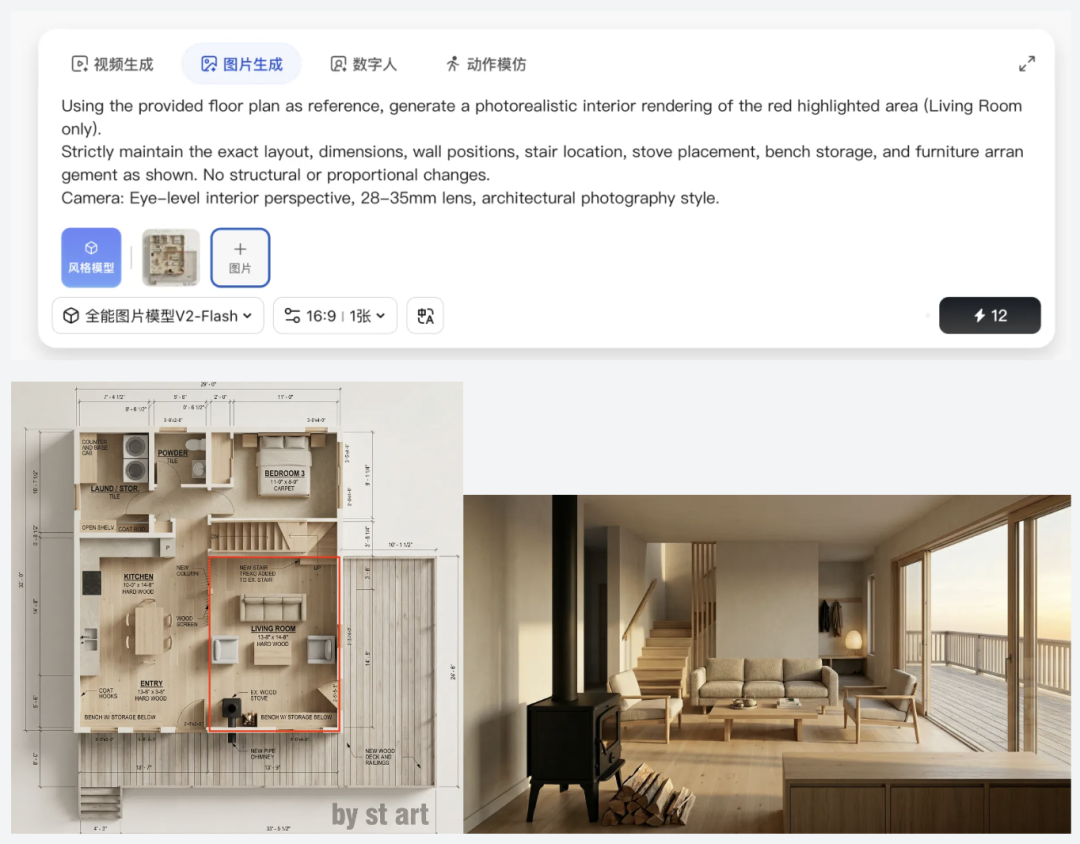Click the portrait icon beside 数字人
The width and height of the screenshot is (1080, 844).
point(338,64)
